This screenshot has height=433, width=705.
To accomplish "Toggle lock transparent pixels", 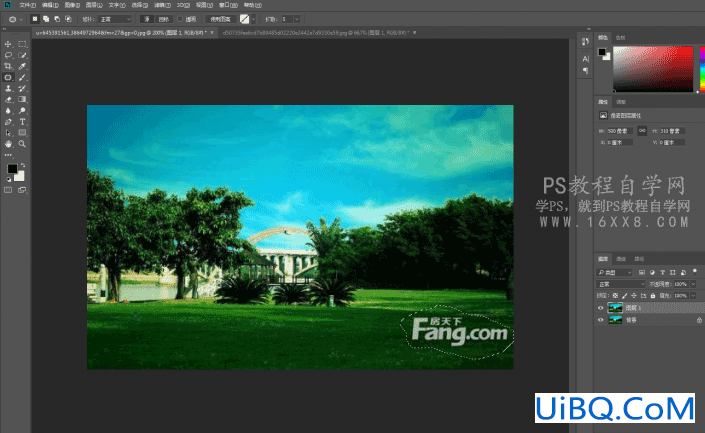I will 616,296.
